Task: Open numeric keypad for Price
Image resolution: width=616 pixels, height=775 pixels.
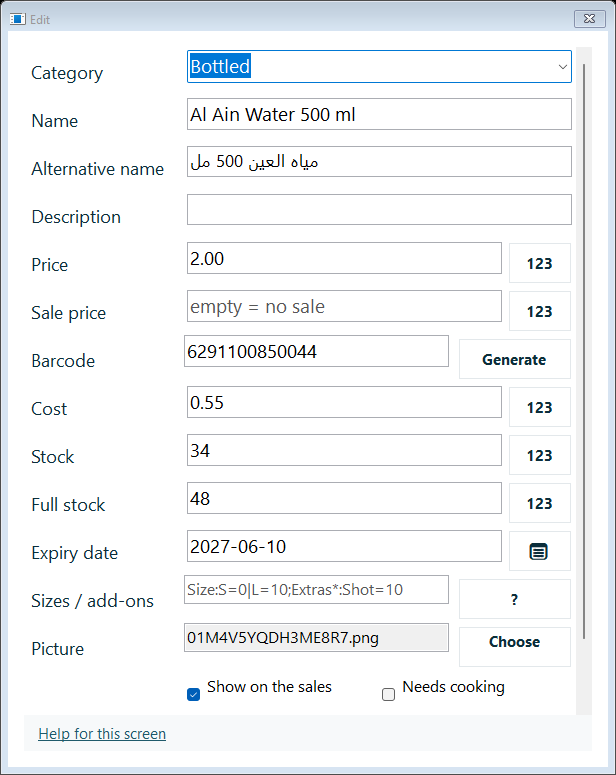Action: tap(539, 263)
